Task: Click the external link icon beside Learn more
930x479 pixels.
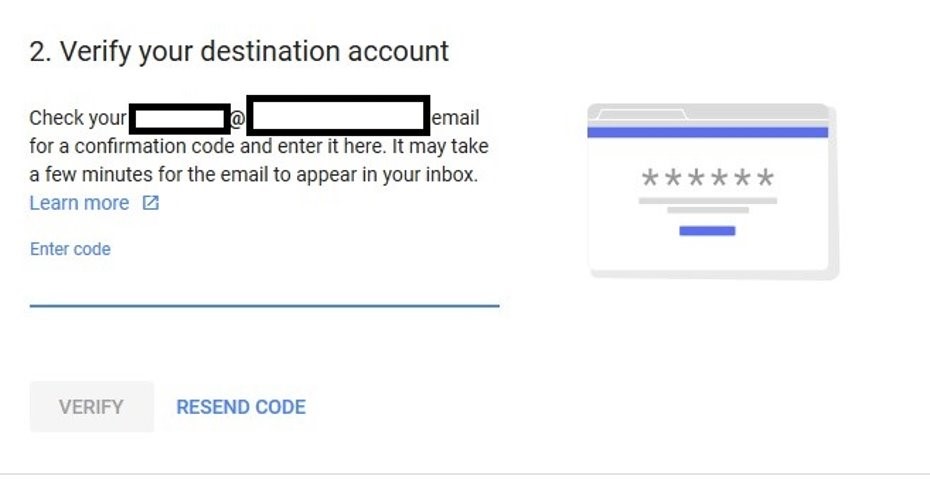Action: [151, 203]
